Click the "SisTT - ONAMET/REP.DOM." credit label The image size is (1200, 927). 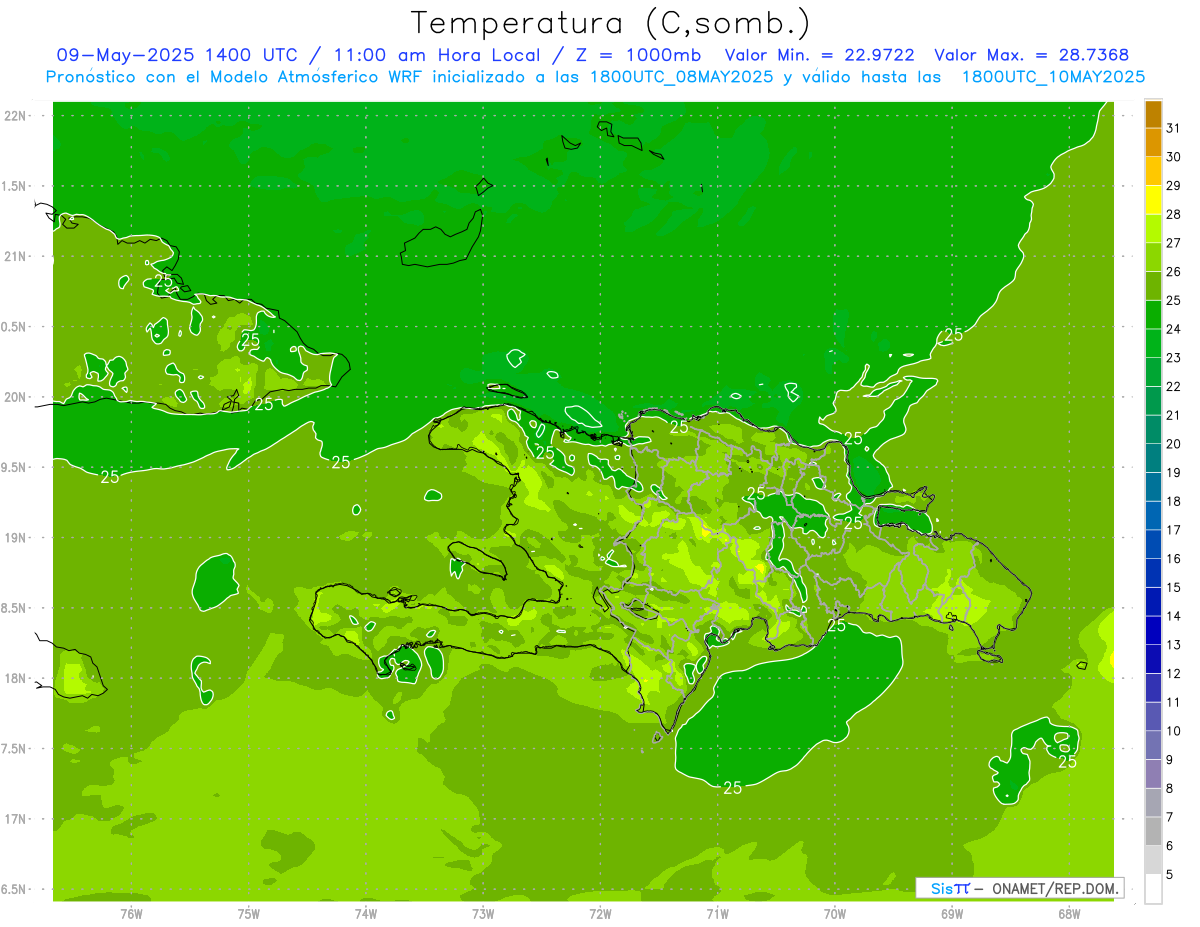tap(1020, 888)
